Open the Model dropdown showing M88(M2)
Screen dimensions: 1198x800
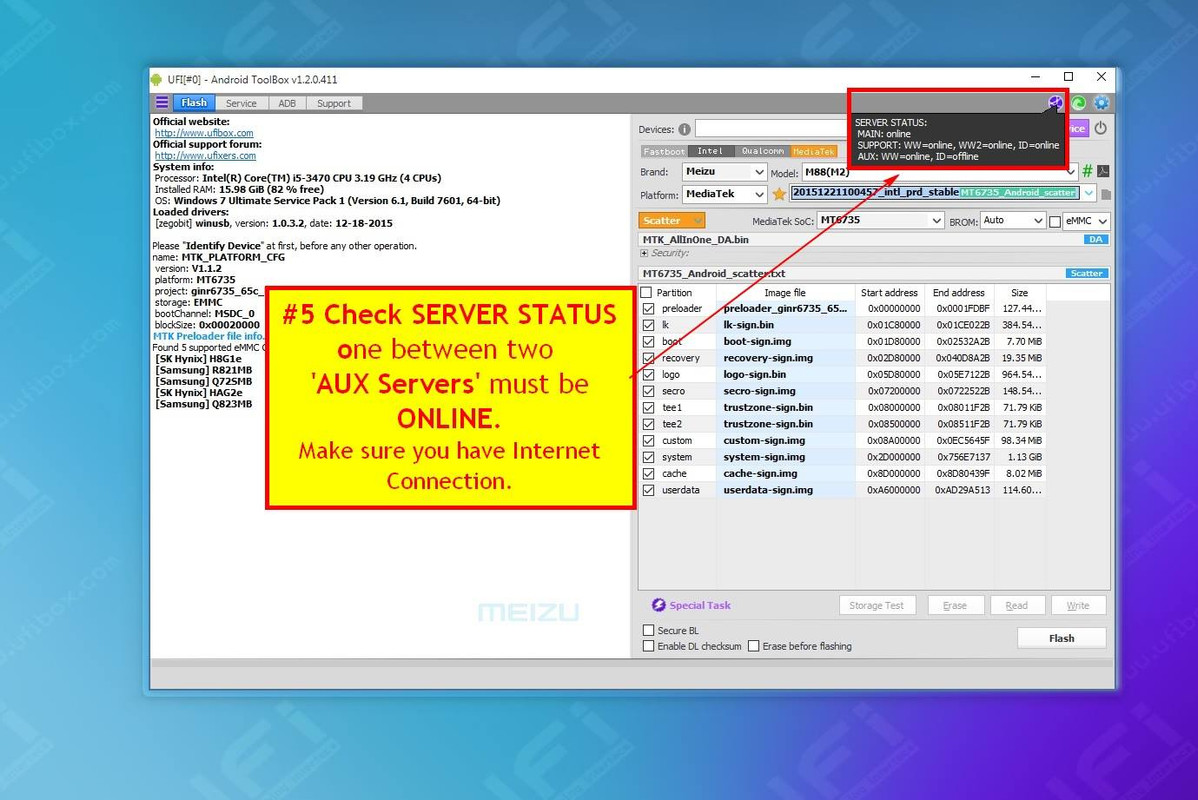(939, 172)
